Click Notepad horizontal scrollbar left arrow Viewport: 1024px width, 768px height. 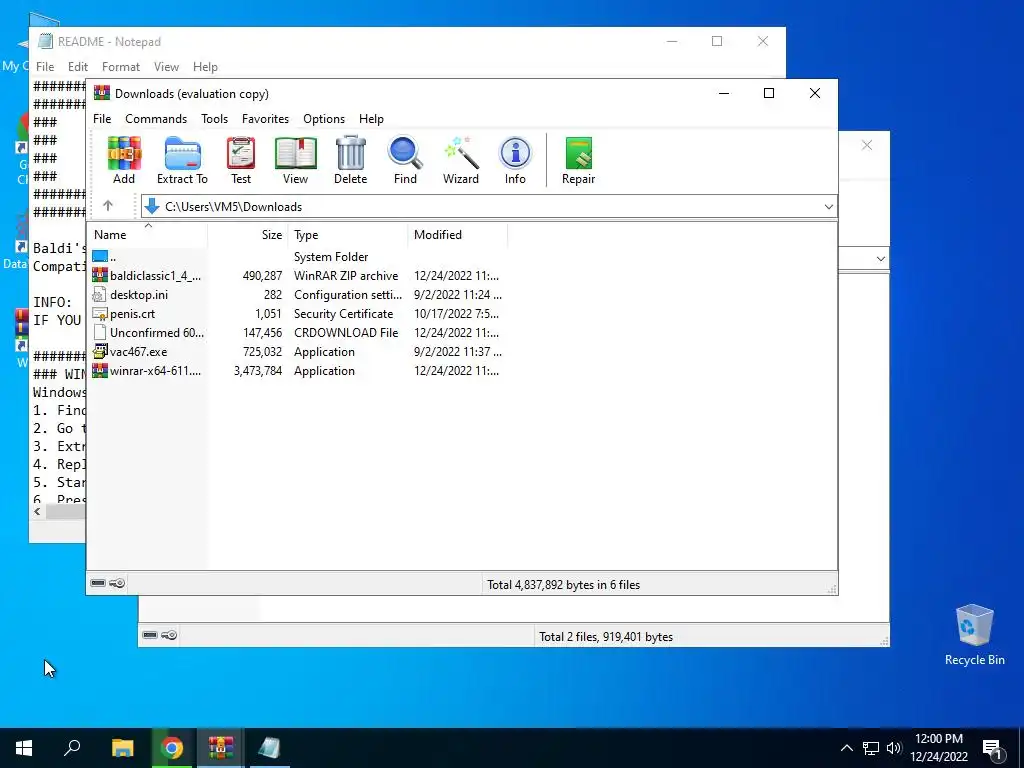(x=37, y=511)
